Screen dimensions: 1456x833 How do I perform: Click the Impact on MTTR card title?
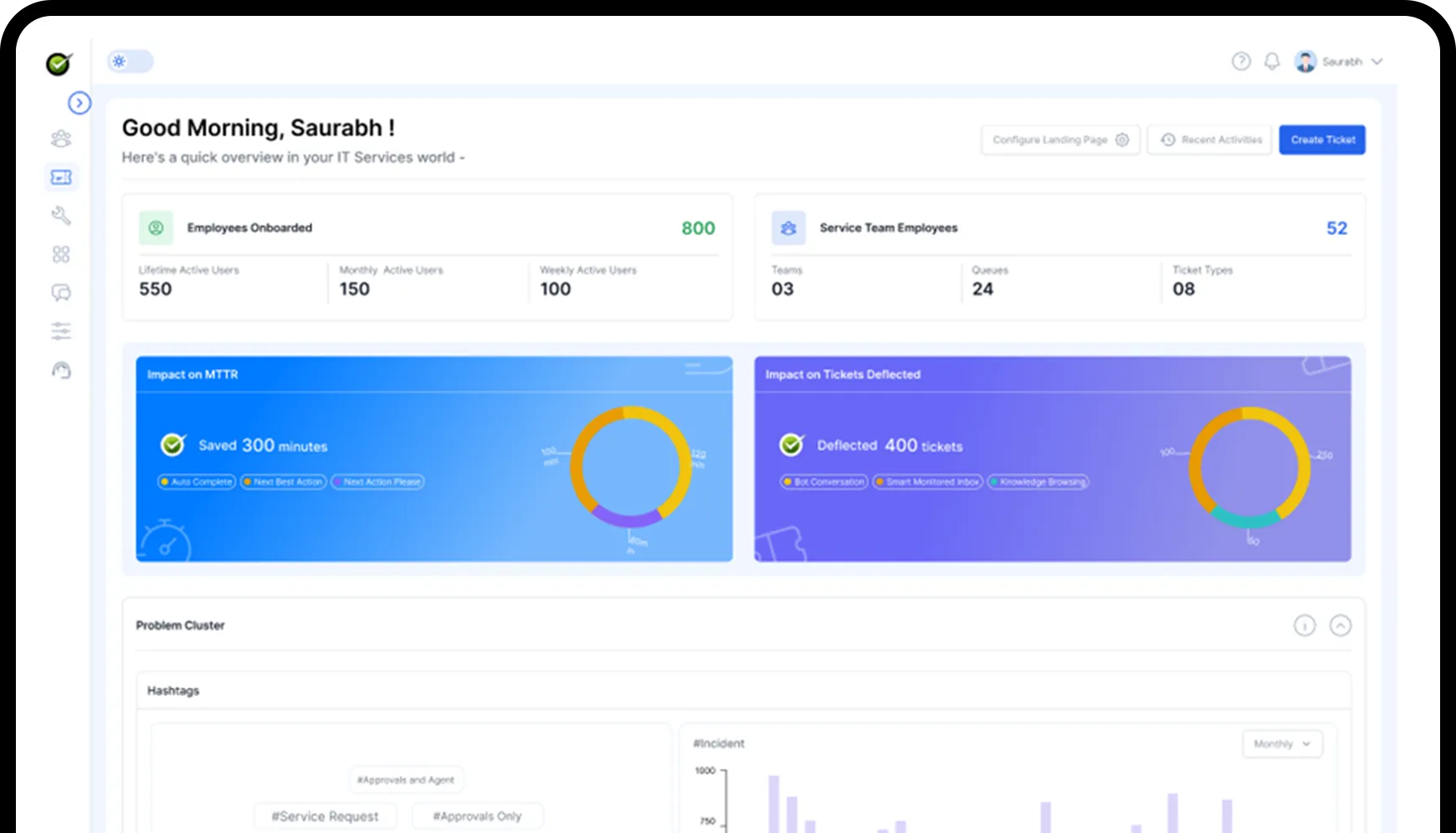(192, 375)
